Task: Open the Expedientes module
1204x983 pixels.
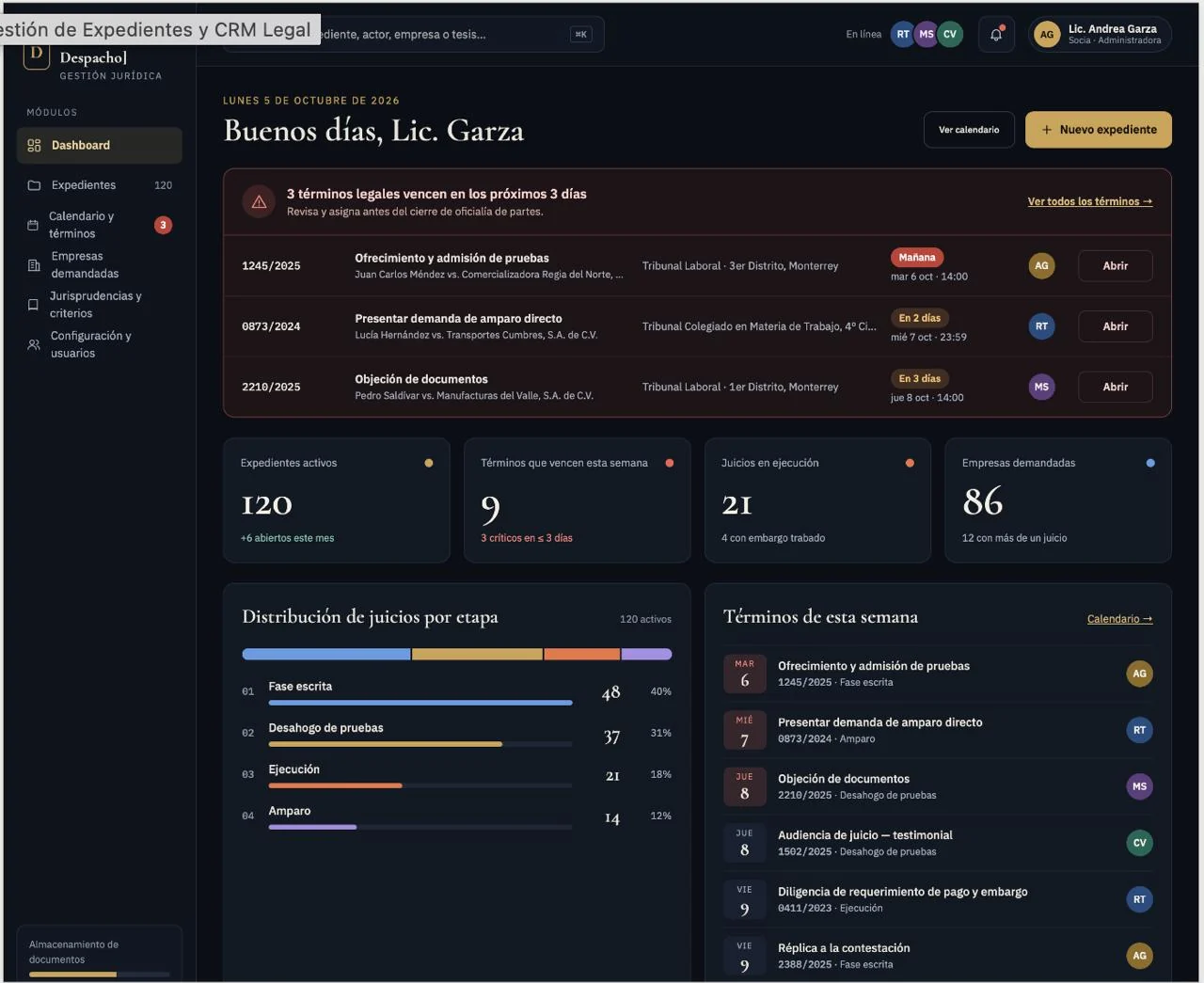Action: point(100,185)
